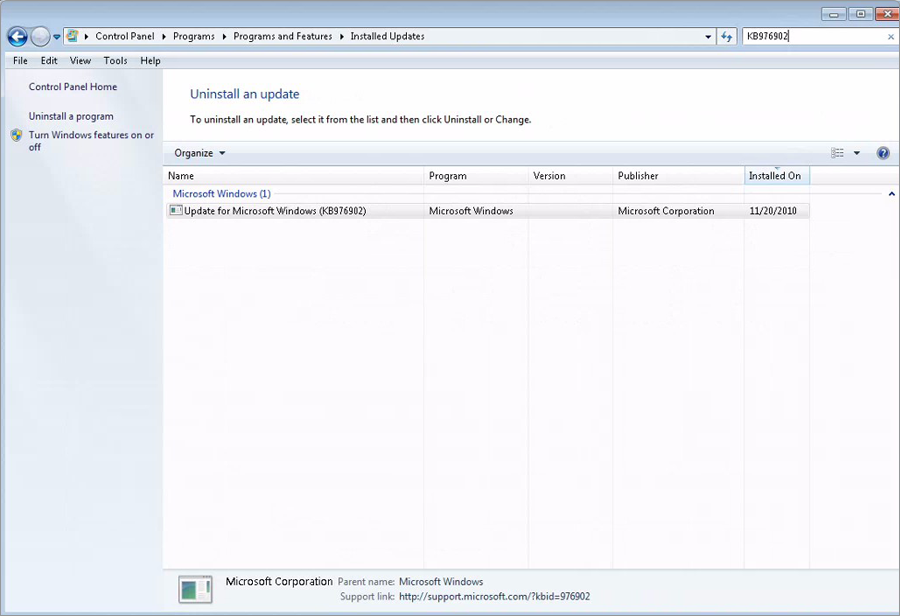Expand the recent pages dropdown arrow
This screenshot has height=616, width=900.
coord(57,37)
